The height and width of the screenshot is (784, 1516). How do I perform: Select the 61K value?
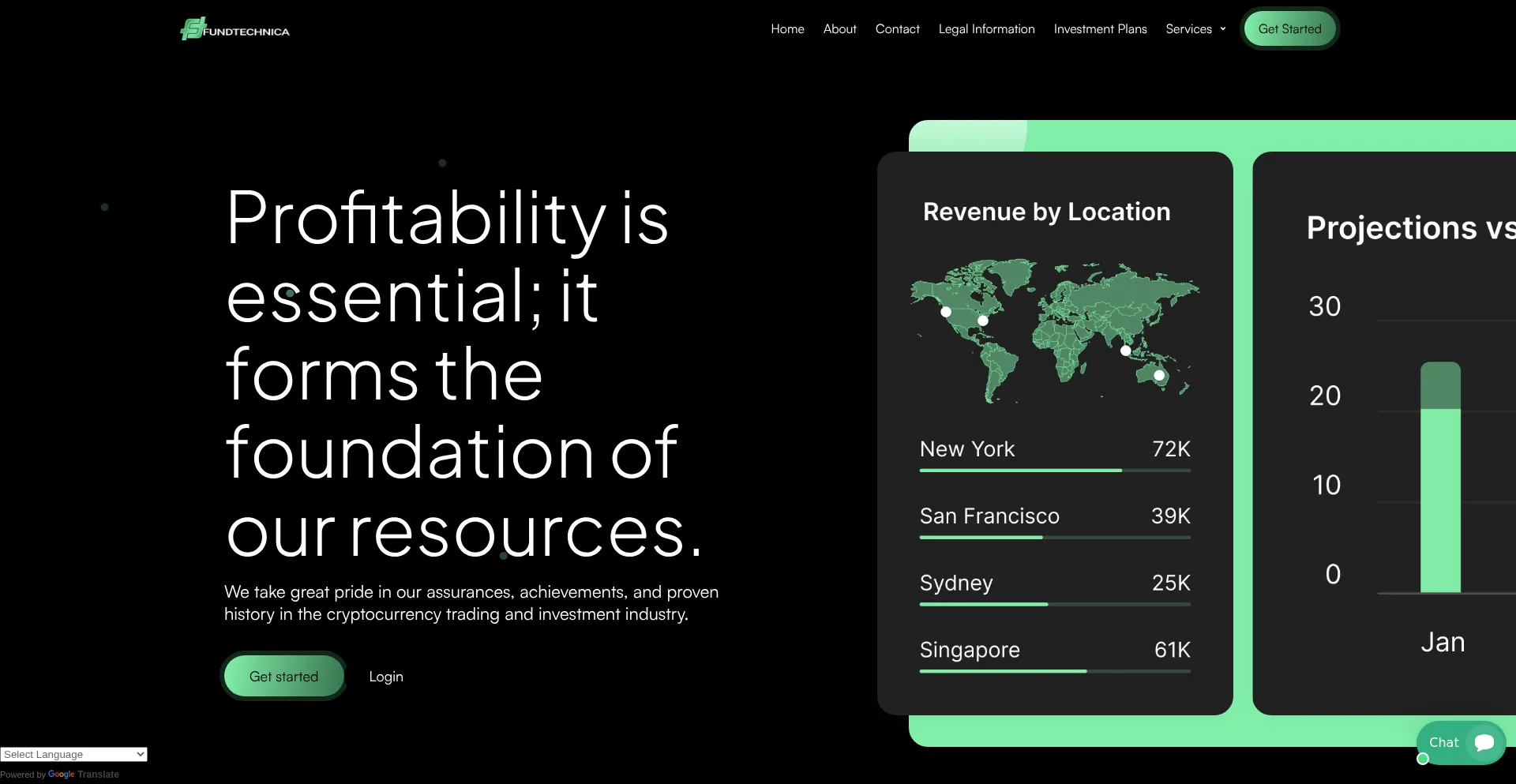[1172, 651]
